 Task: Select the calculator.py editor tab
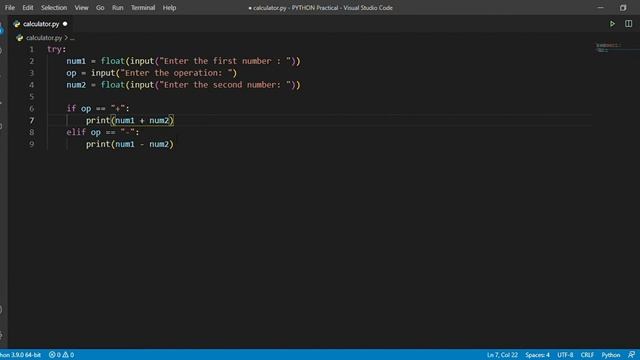coord(40,24)
